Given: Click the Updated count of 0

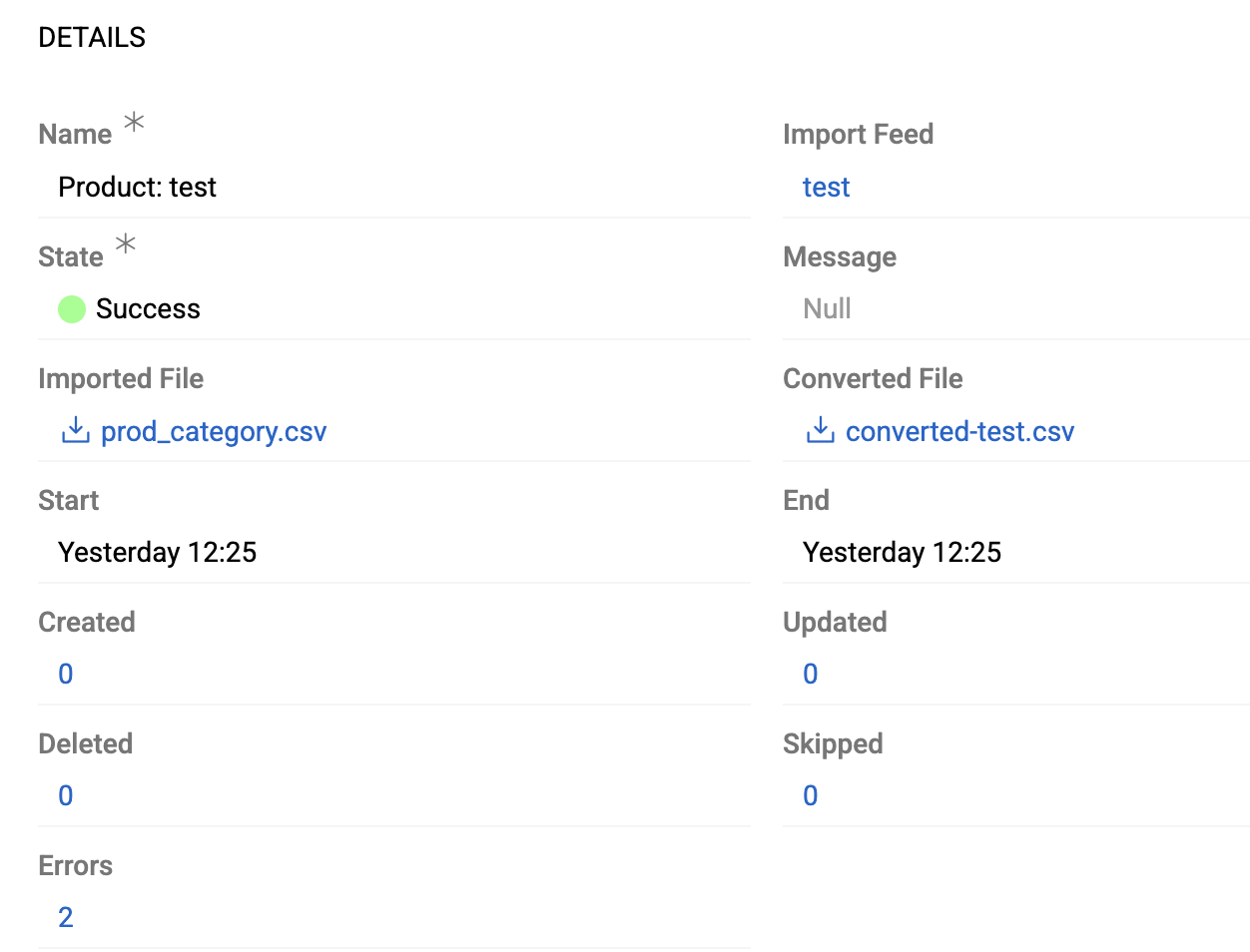Looking at the screenshot, I should 809,674.
